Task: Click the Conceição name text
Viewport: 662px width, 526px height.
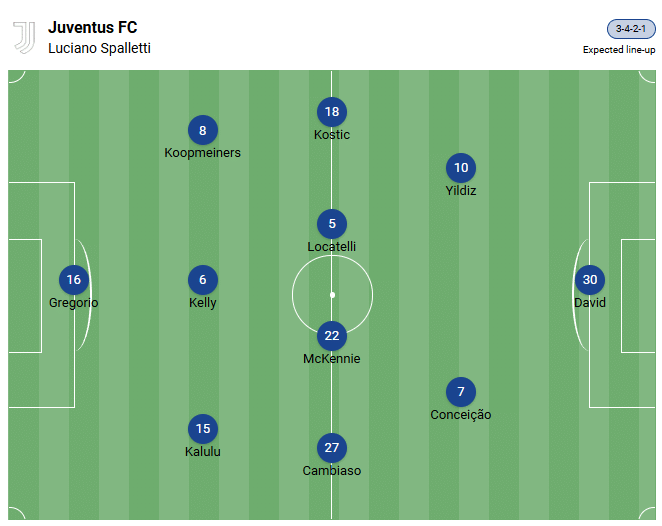Action: coord(461,415)
